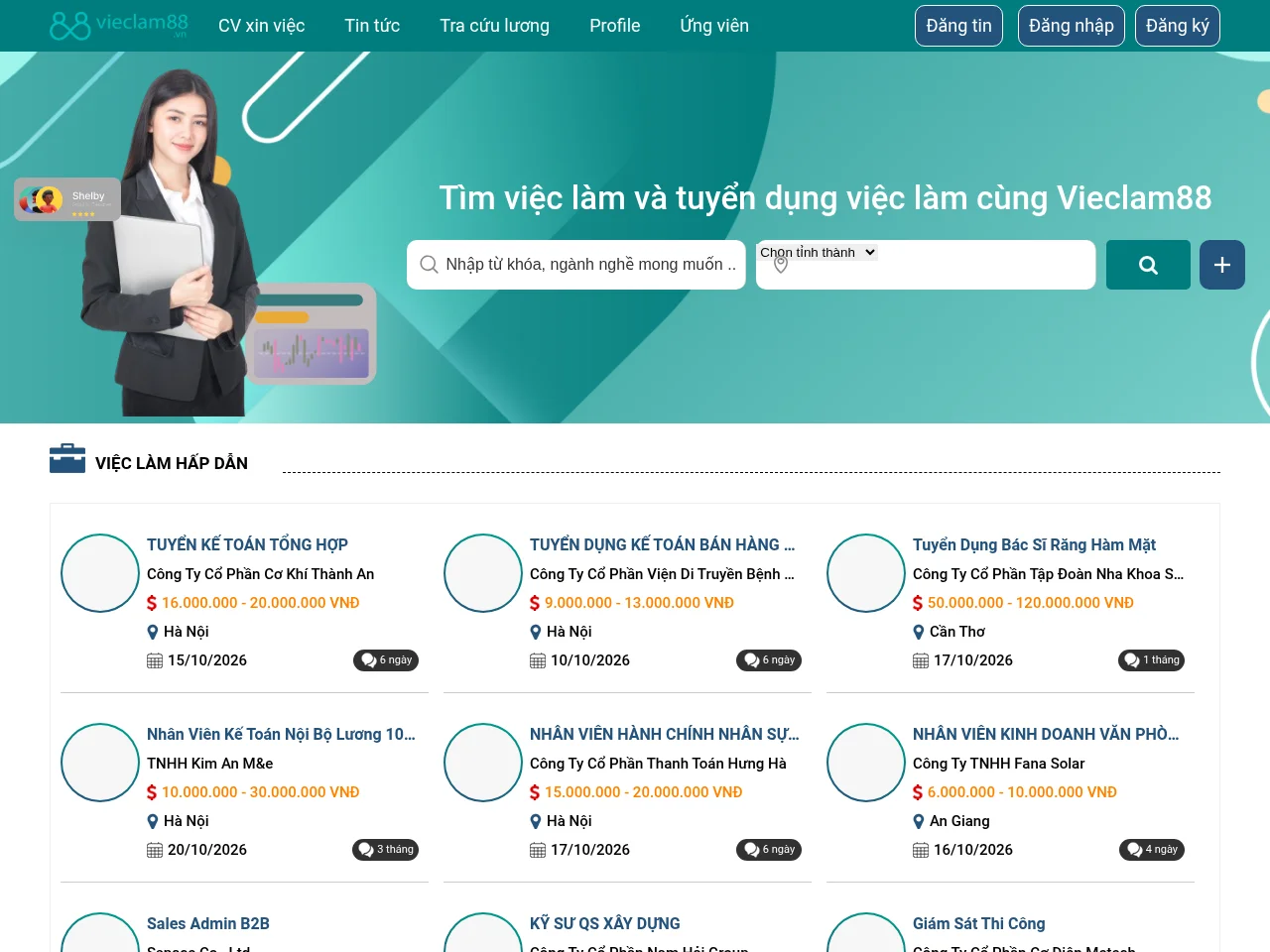
Task: Click salary 6.000.000 - 10.000.000 VNĐ
Action: [1022, 792]
